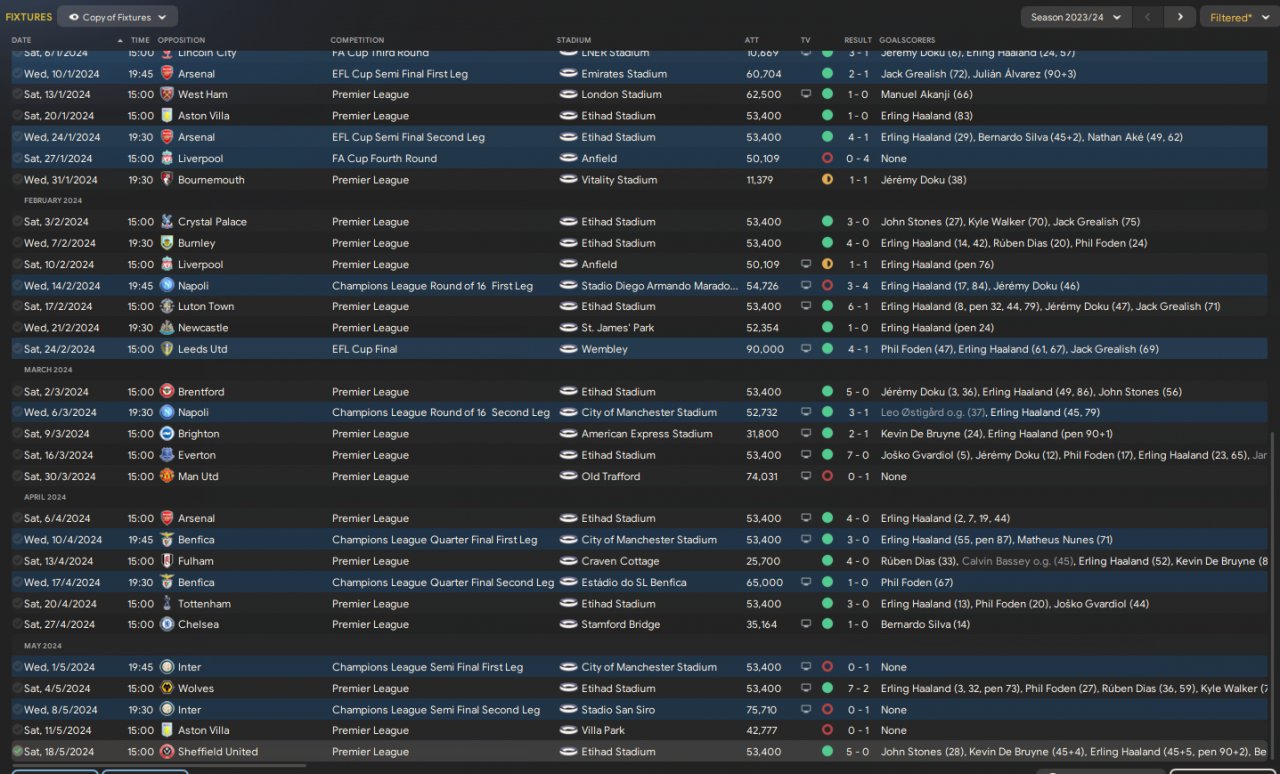
Task: Select row checkbox for Sat, 13/1/2024 West Ham
Action: [x=17, y=94]
